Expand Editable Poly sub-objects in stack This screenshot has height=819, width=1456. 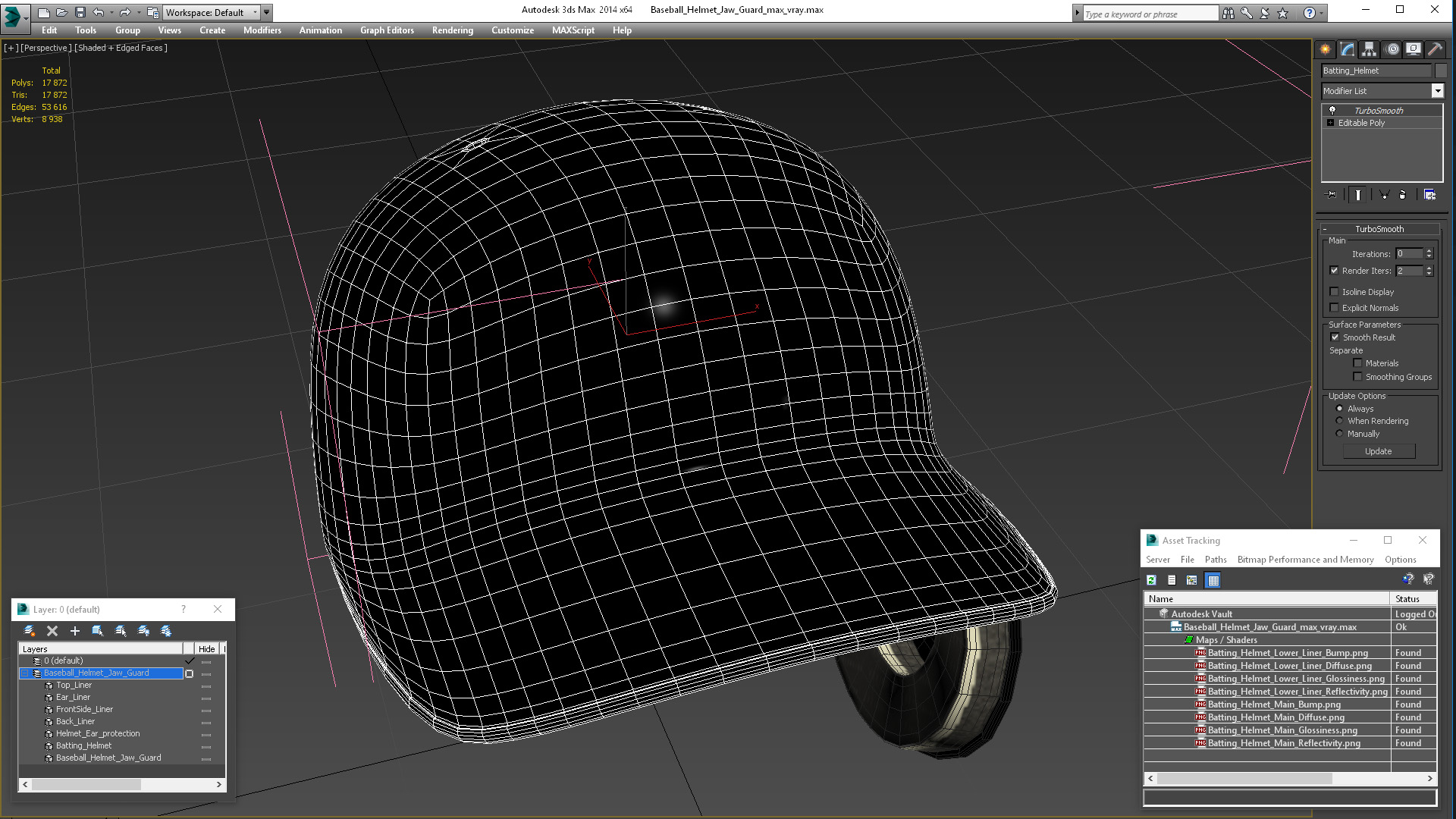click(1330, 123)
